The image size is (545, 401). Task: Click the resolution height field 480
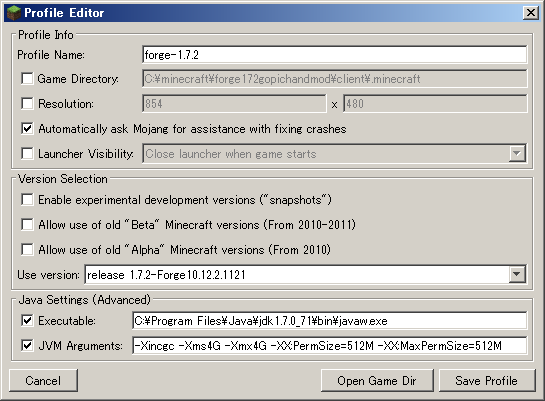click(x=435, y=104)
